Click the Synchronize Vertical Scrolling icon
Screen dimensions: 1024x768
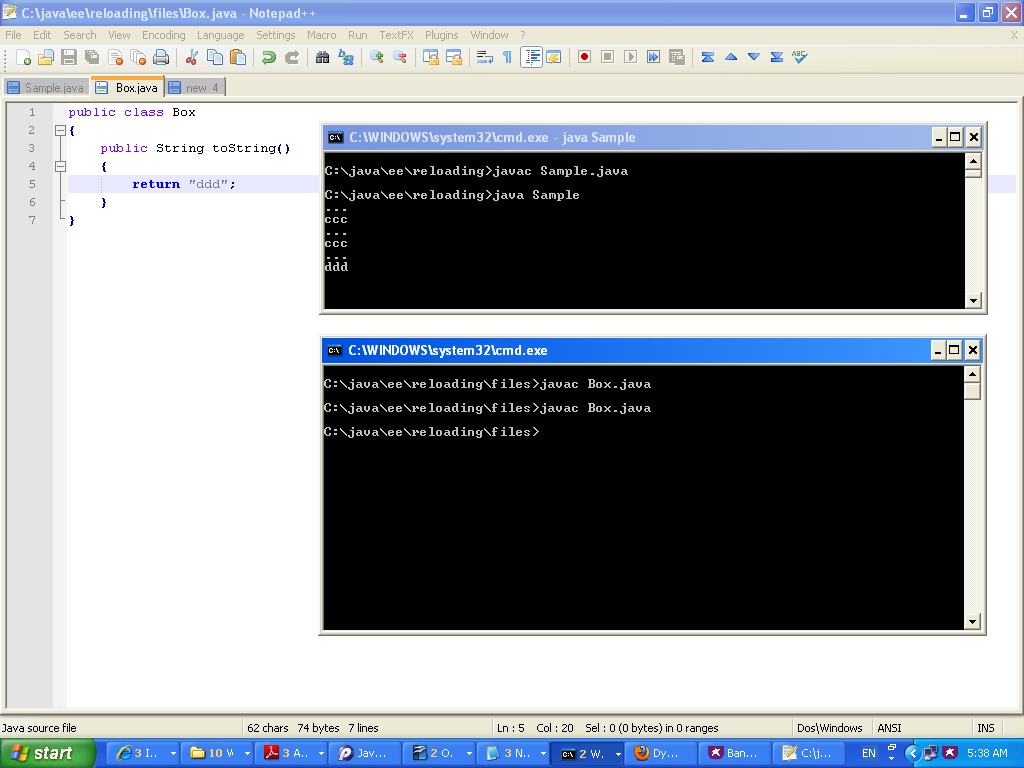click(430, 57)
